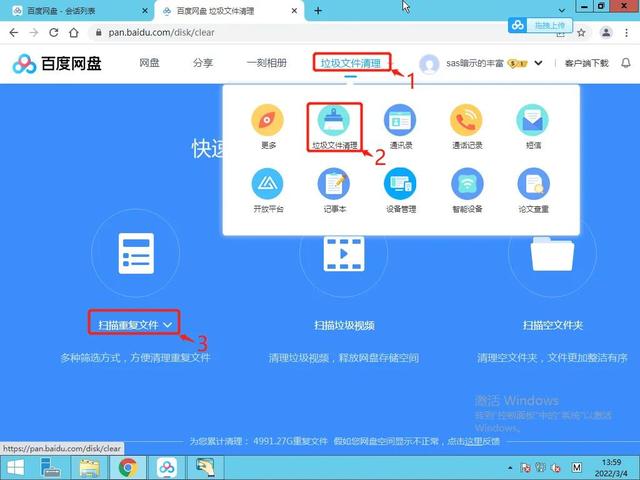Screen dimensions: 640x480
Task: Click the 这里反馈 feedback link
Action: 481,441
